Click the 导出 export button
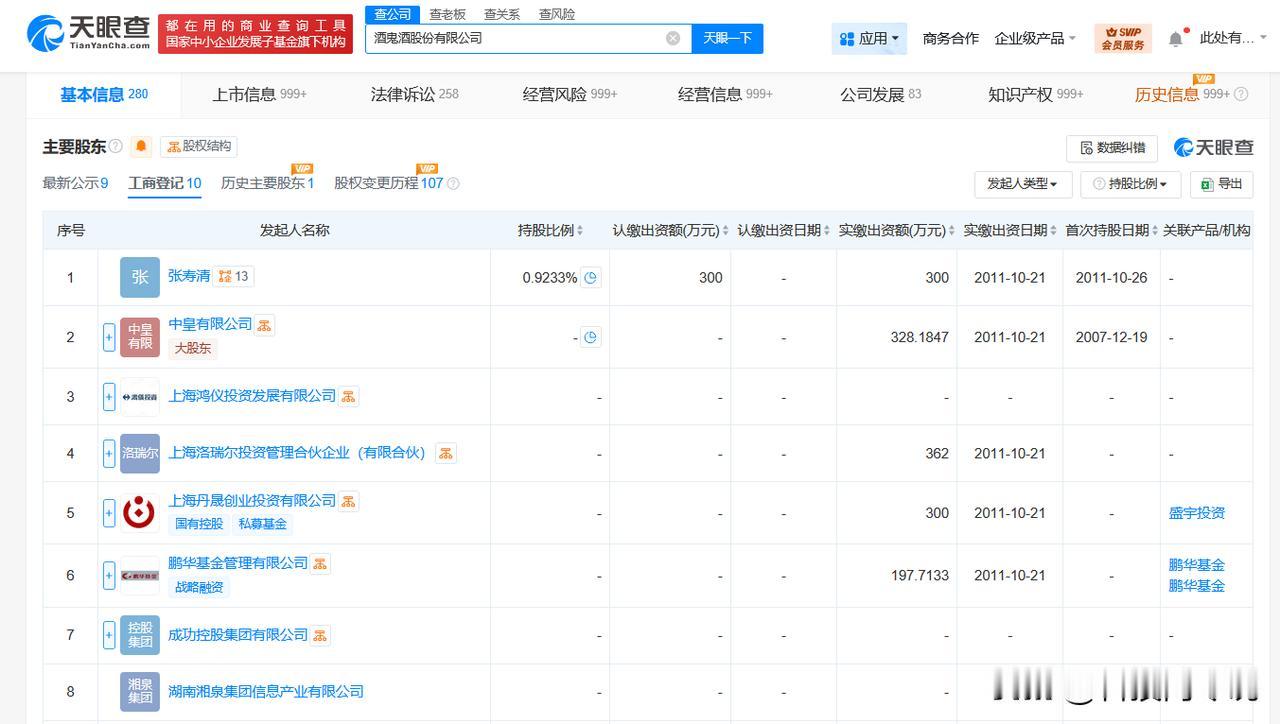Viewport: 1280px width, 724px height. coord(1221,184)
